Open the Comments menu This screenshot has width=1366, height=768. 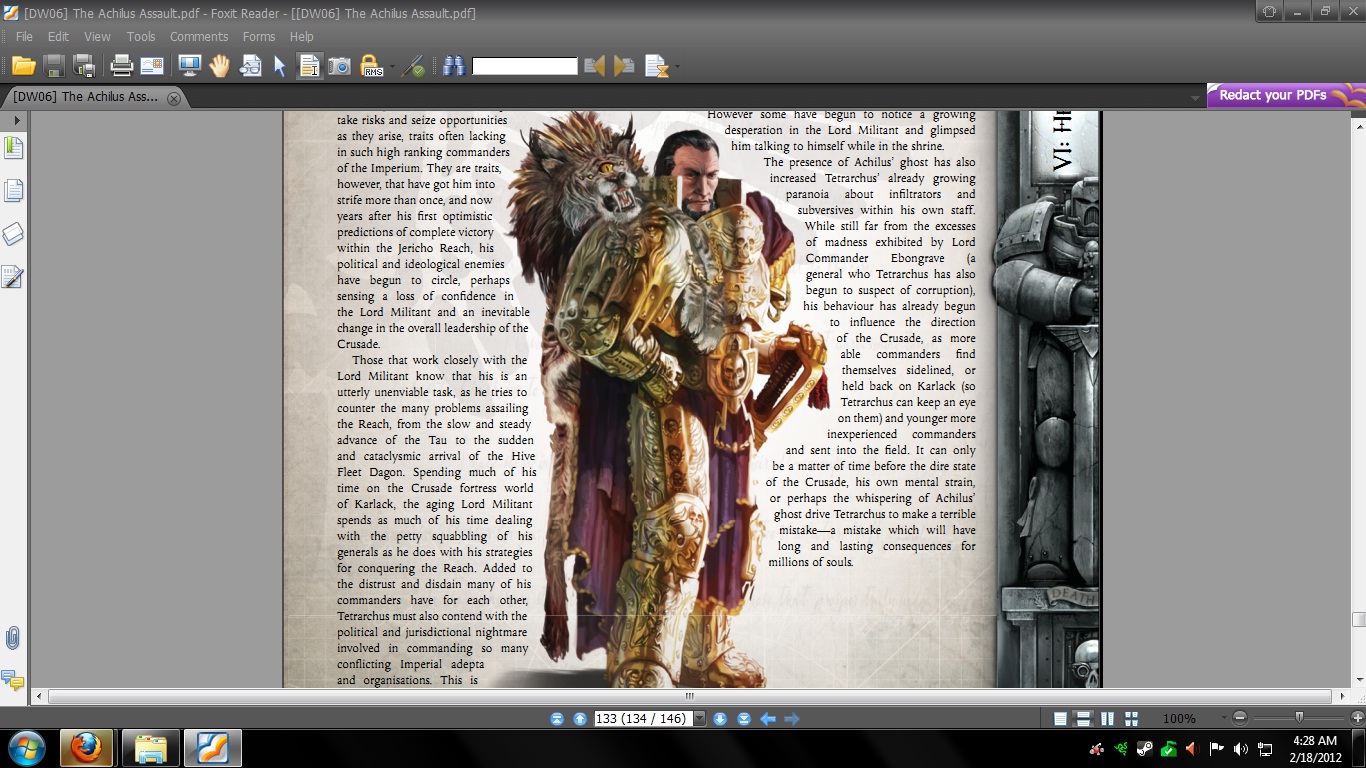tap(199, 36)
